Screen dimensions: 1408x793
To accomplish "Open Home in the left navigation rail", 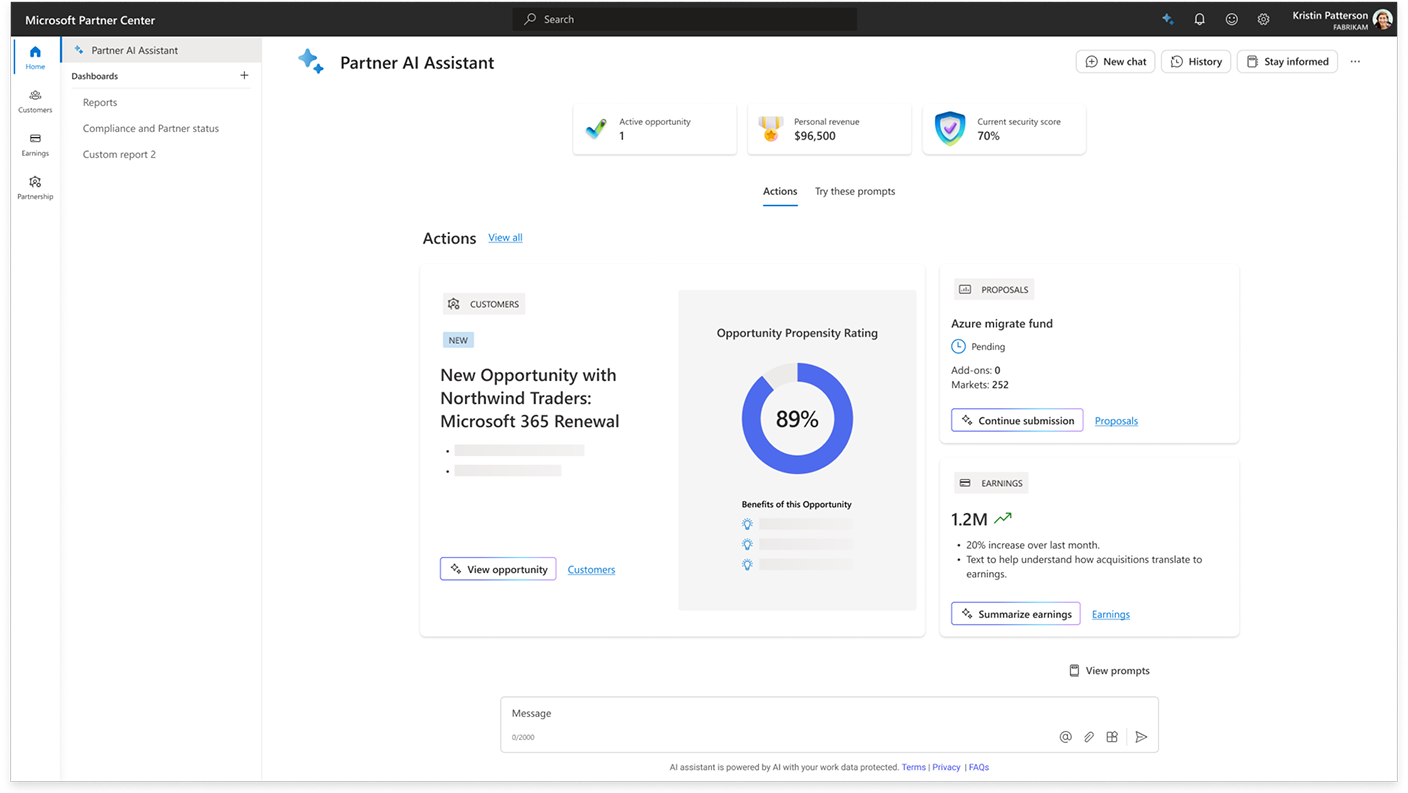I will pyautogui.click(x=35, y=57).
